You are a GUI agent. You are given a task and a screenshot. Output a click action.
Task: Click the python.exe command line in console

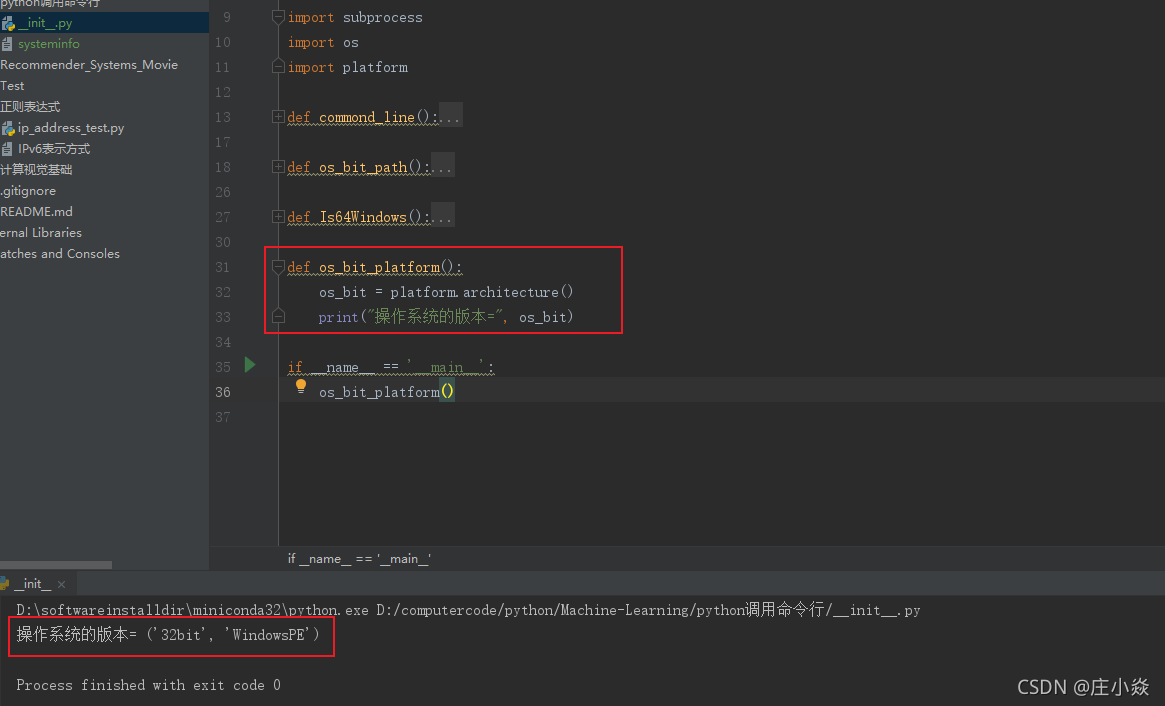468,610
